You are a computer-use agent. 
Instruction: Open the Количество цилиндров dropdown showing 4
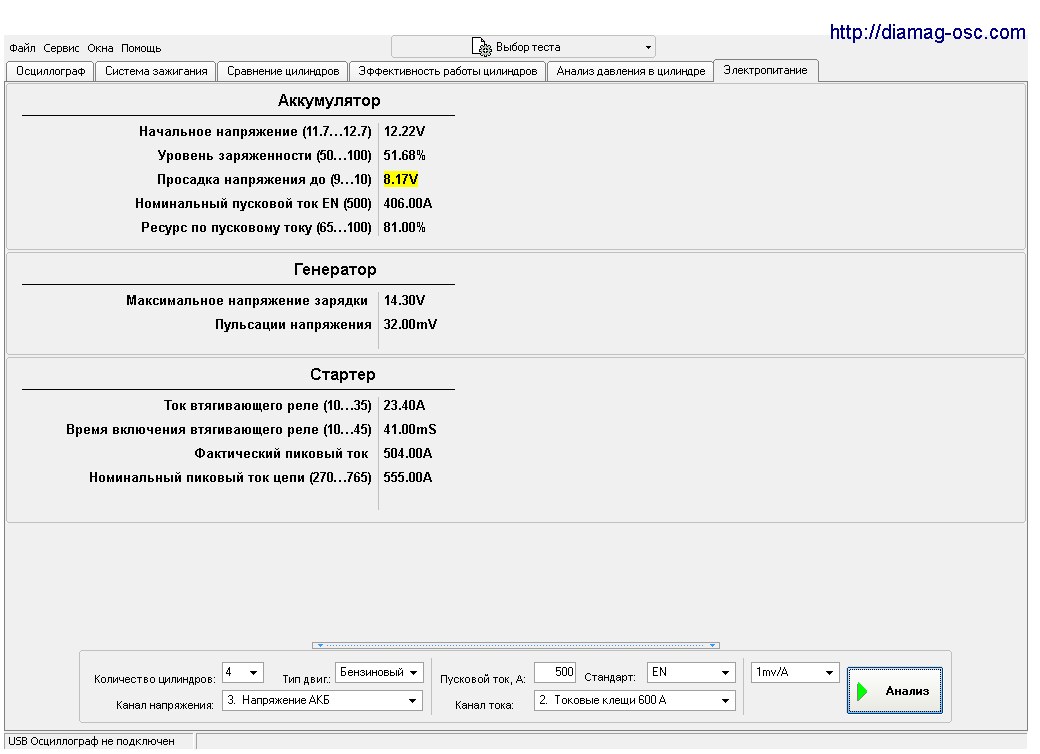243,672
